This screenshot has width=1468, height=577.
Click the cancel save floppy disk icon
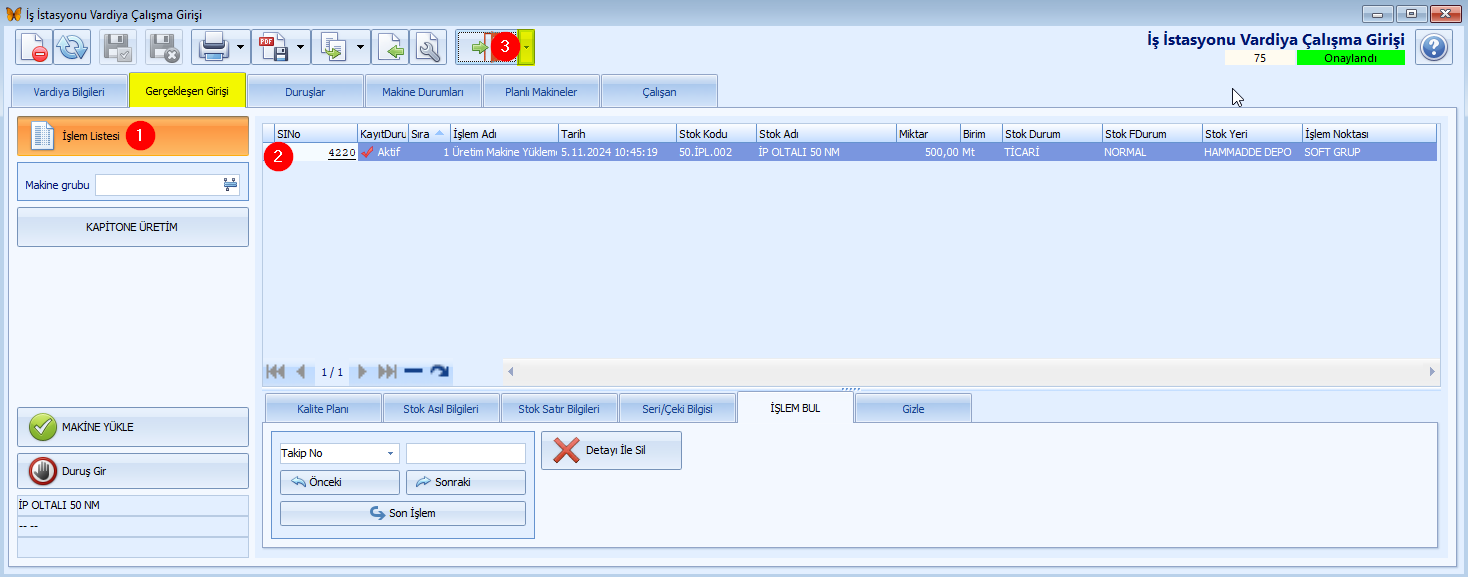(x=164, y=47)
